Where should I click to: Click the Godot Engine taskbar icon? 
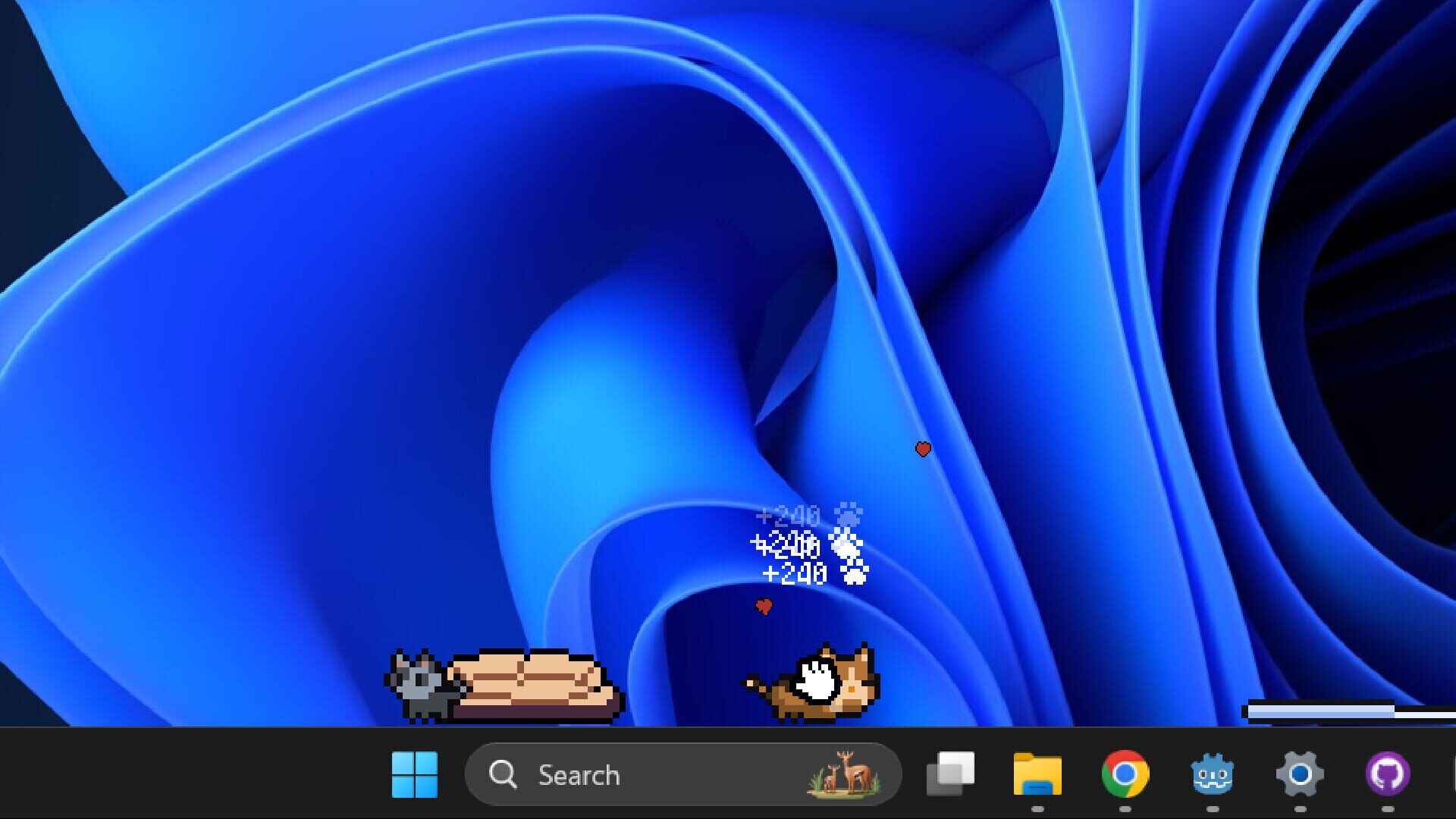pyautogui.click(x=1213, y=774)
